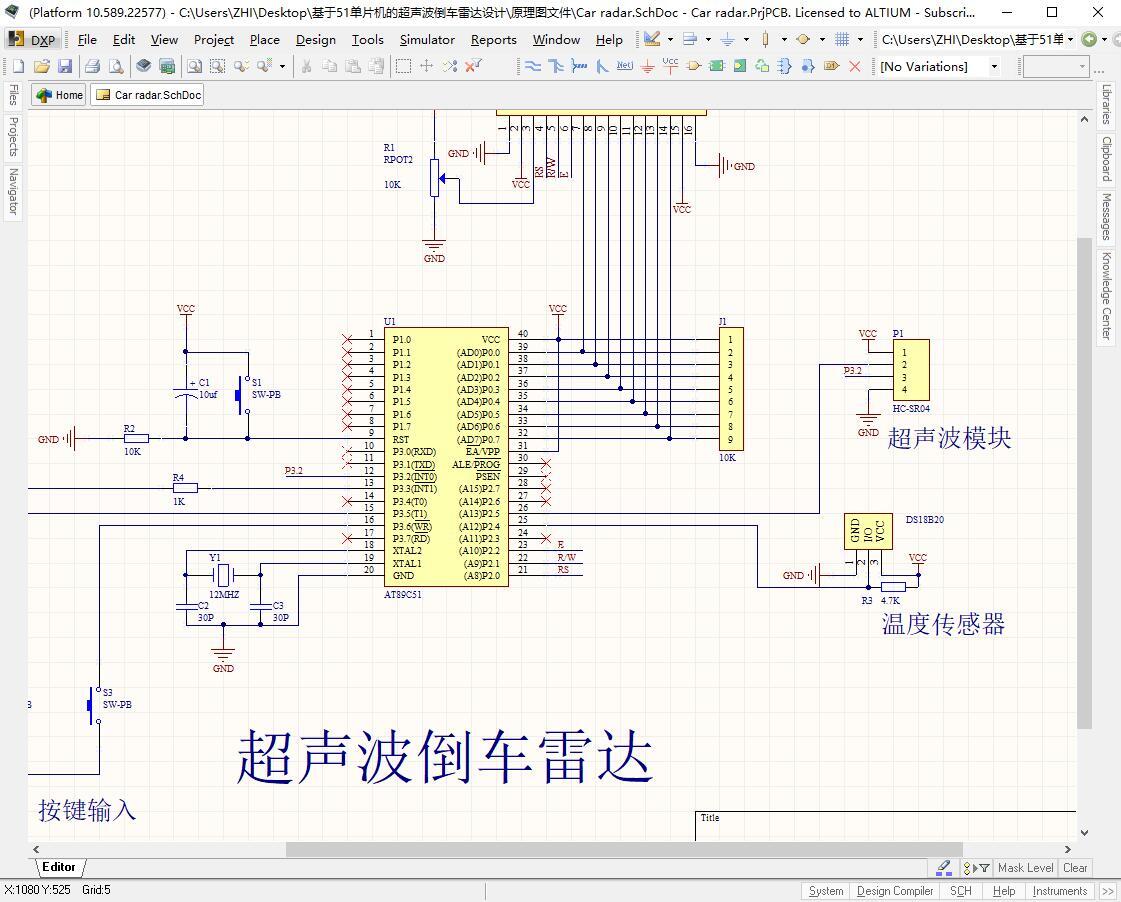Click the Place Wire tool icon

click(533, 66)
